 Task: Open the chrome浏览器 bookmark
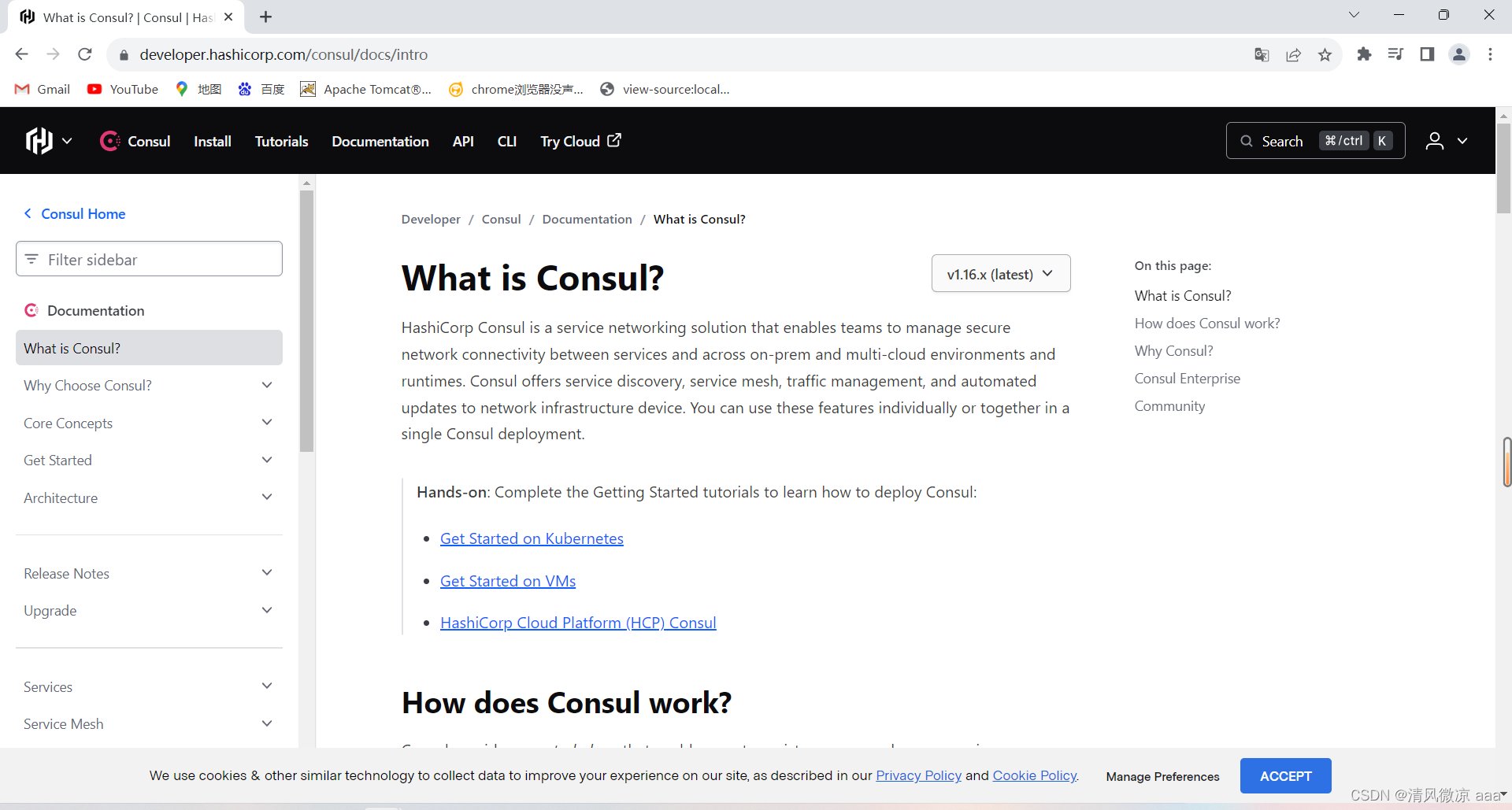tap(516, 89)
